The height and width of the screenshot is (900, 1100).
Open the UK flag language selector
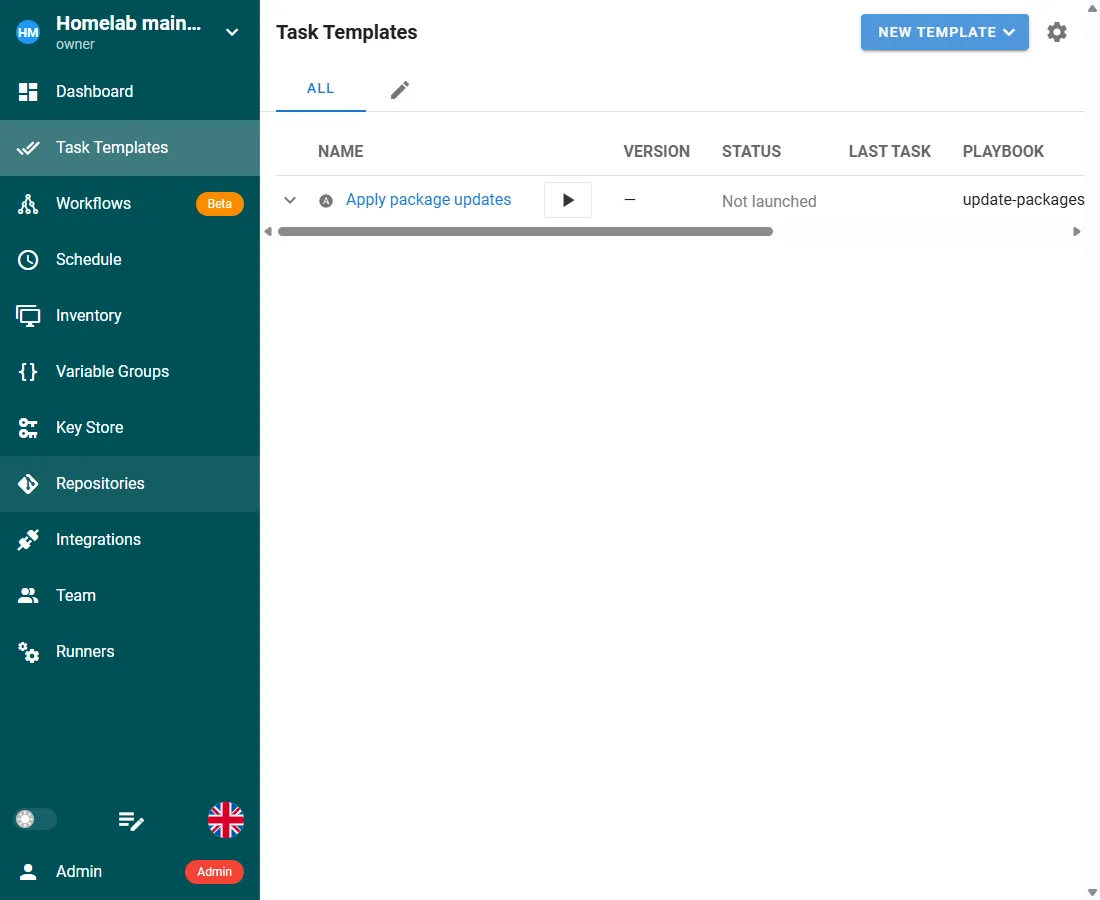pos(226,820)
